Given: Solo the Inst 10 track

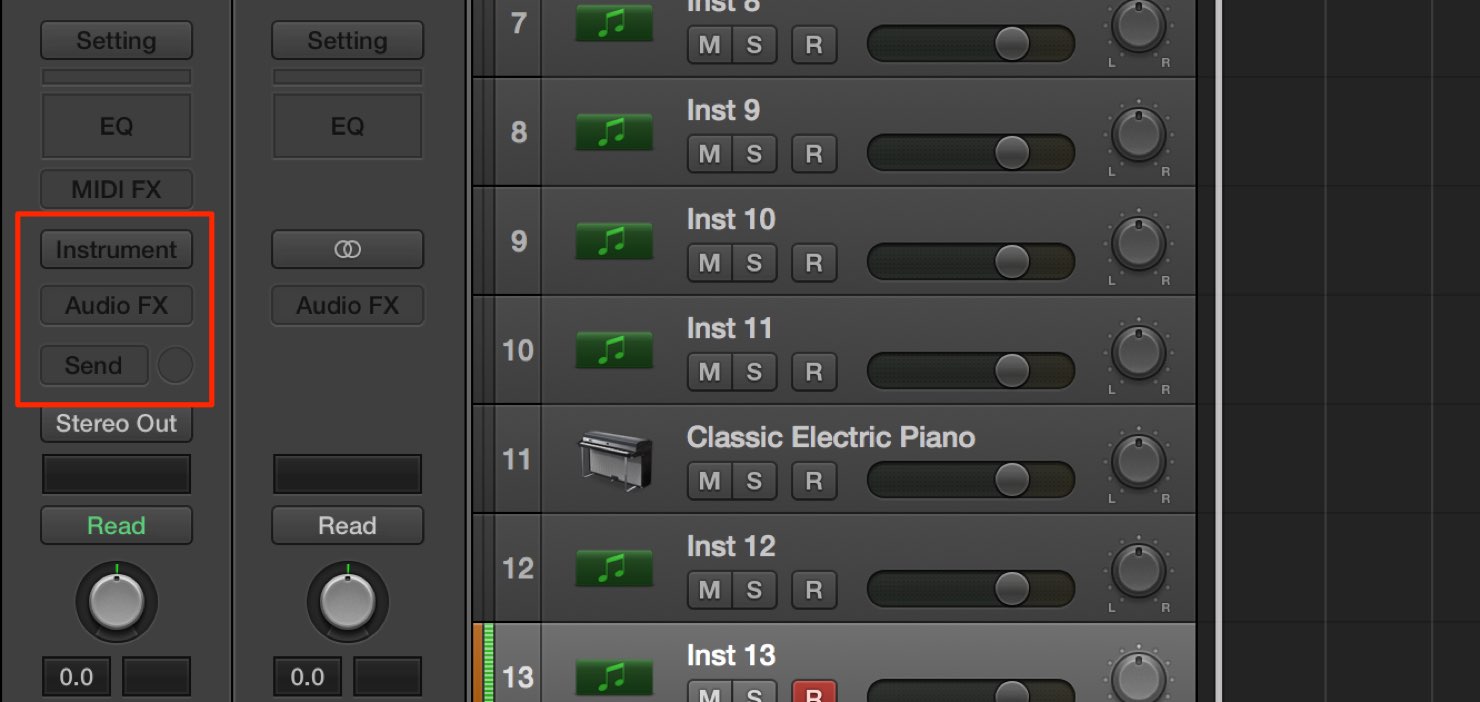Looking at the screenshot, I should point(754,263).
